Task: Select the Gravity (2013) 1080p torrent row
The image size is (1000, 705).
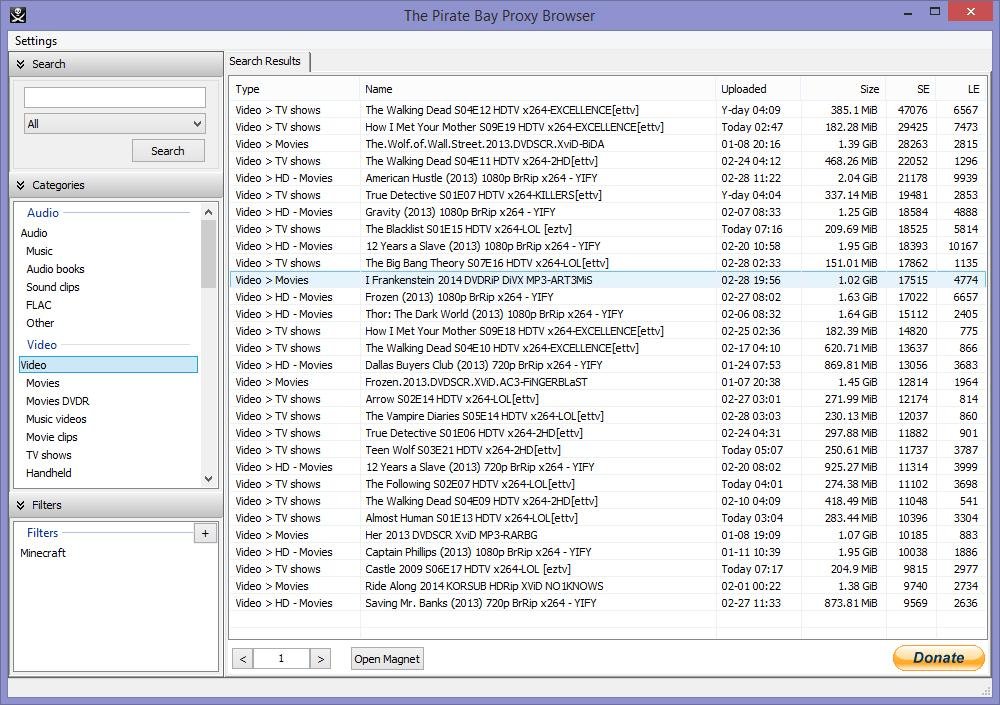Action: pos(460,212)
